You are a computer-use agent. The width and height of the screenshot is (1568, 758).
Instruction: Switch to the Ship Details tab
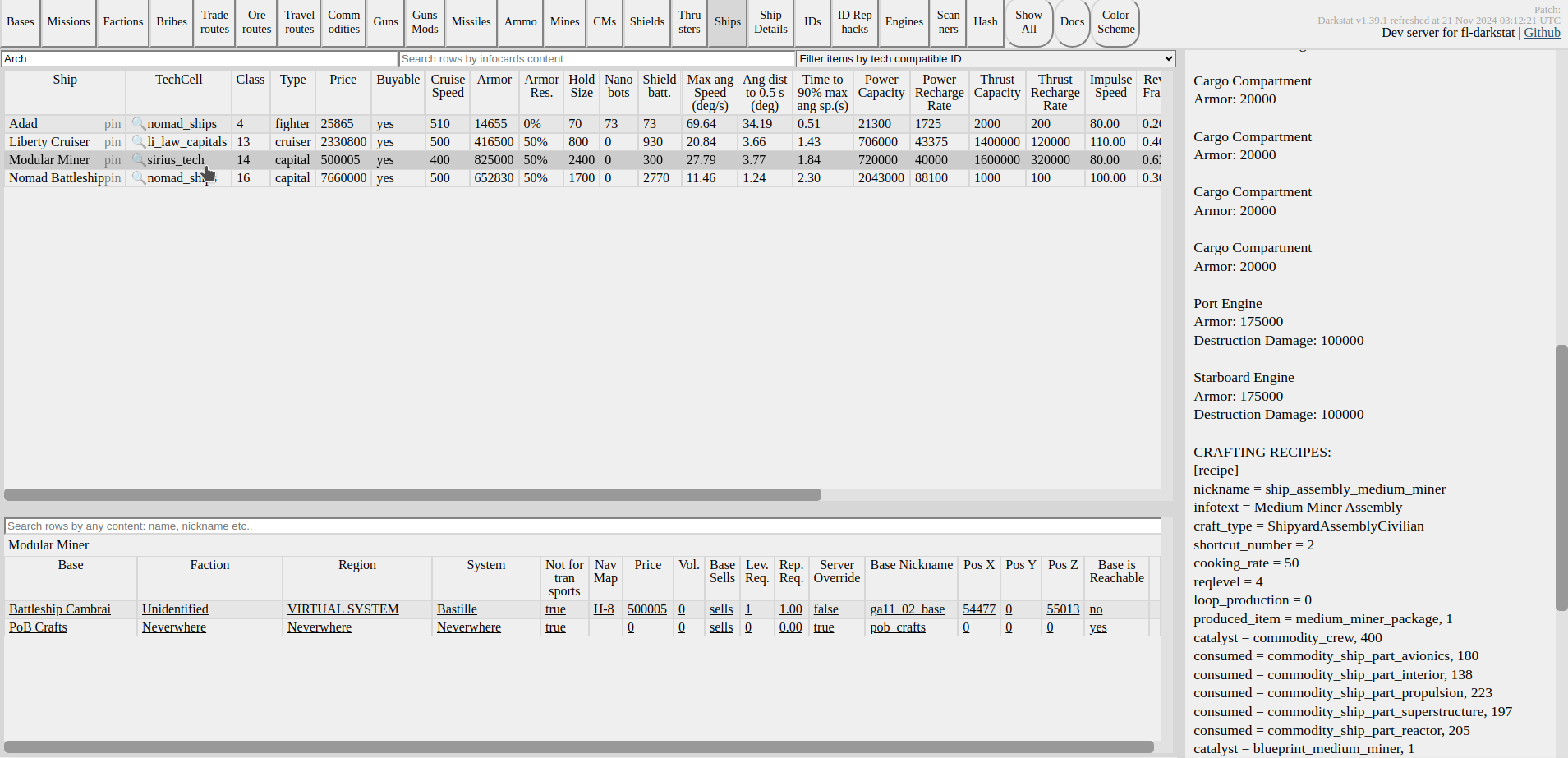(x=770, y=22)
